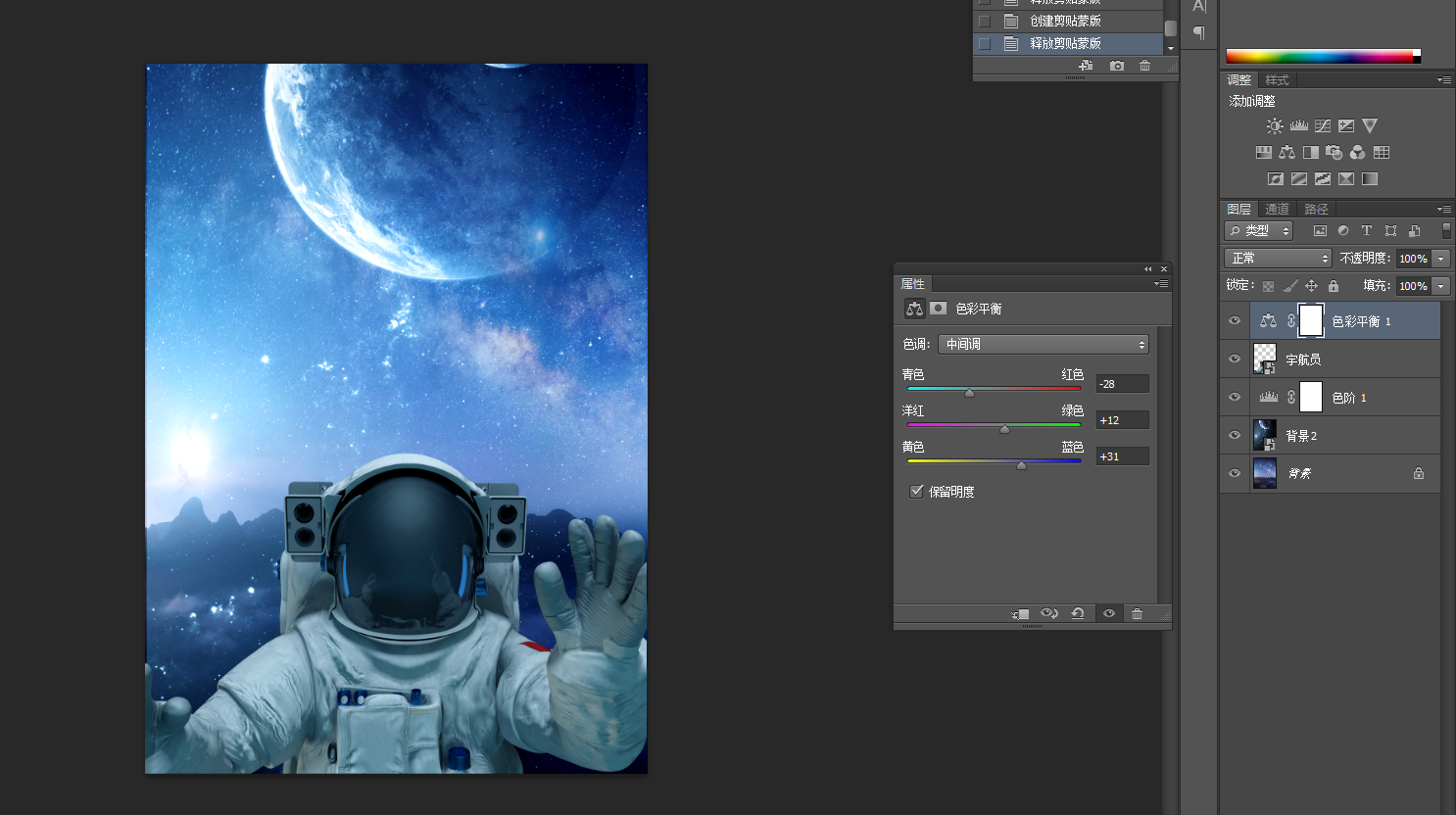Add a Brightness/Contrast adjustment
The image size is (1456, 815).
click(1275, 126)
